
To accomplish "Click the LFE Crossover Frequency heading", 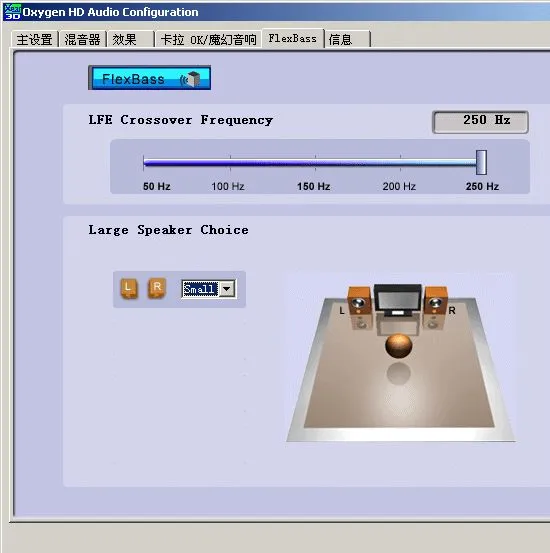I will [x=181, y=120].
